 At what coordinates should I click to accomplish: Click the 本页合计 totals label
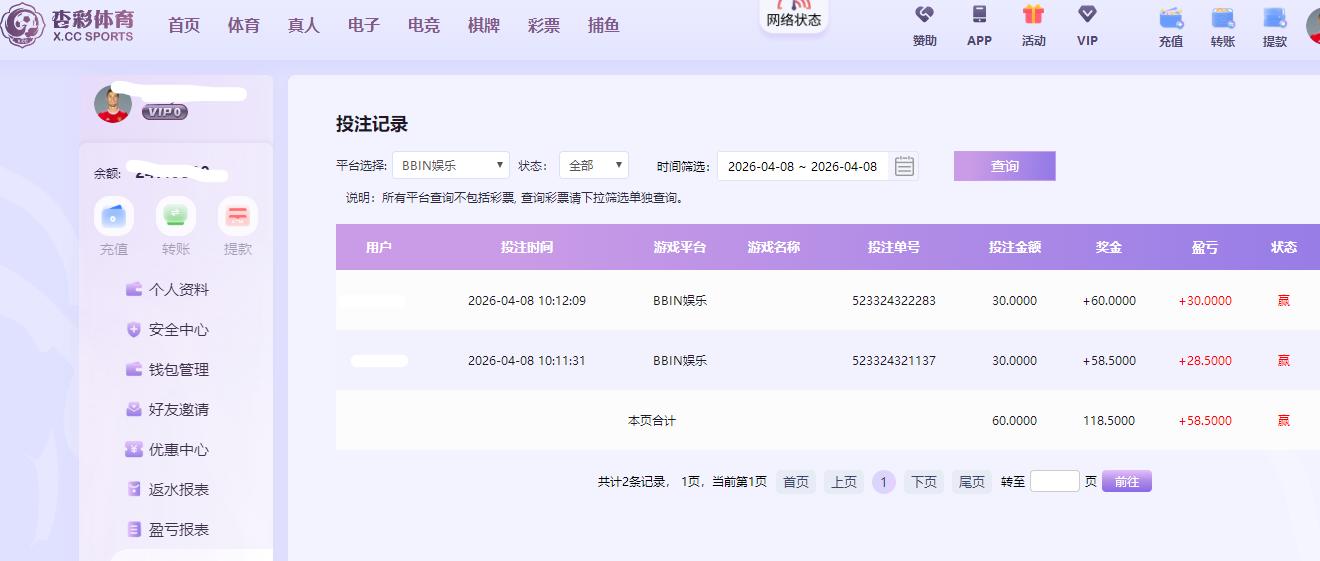(652, 421)
